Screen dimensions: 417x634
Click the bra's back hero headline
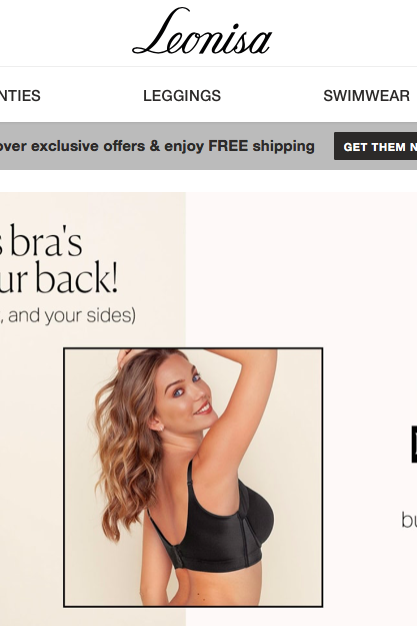click(x=59, y=259)
